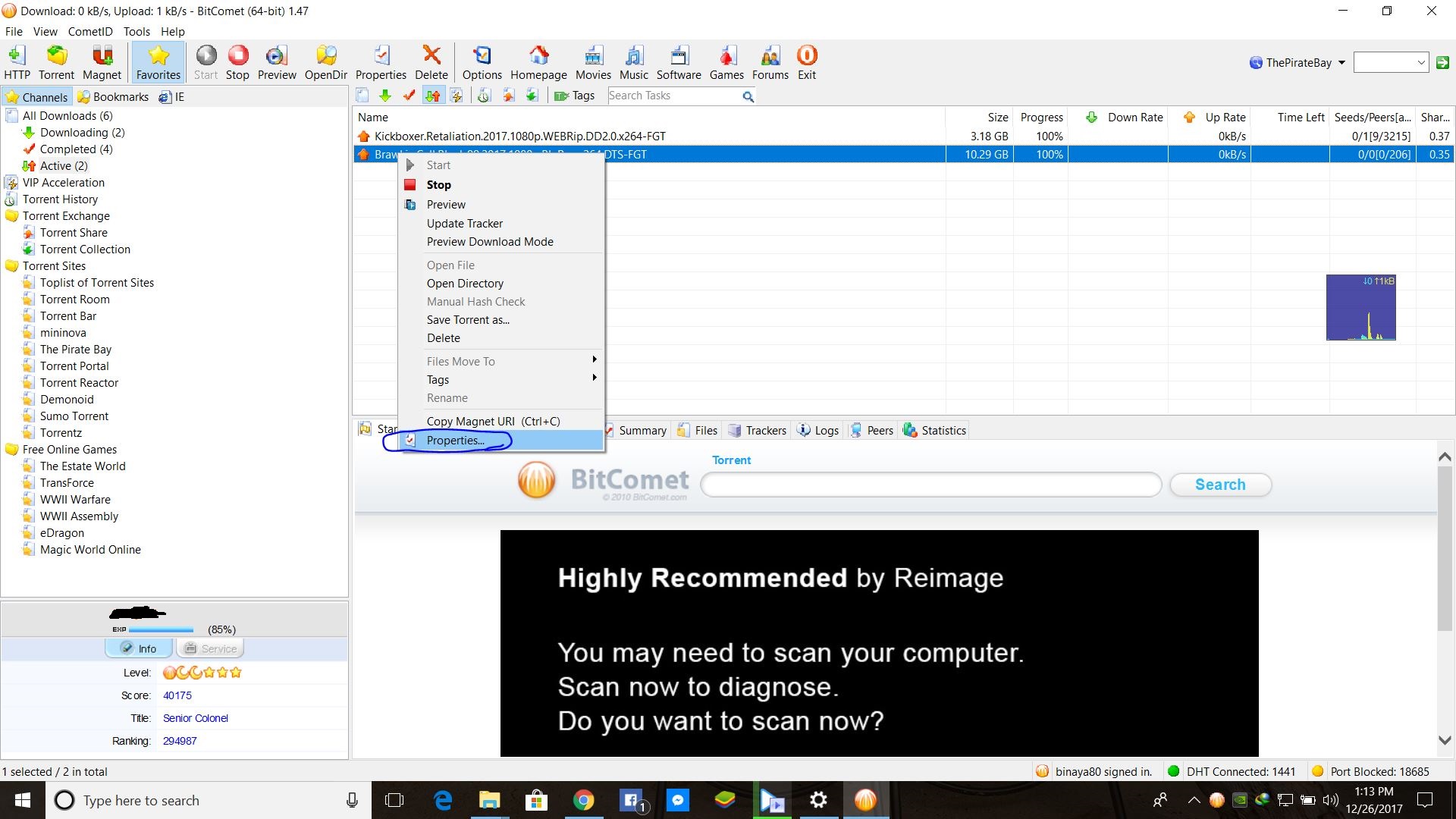Choose Stop in the context menu
The width and height of the screenshot is (1456, 819).
501,185
